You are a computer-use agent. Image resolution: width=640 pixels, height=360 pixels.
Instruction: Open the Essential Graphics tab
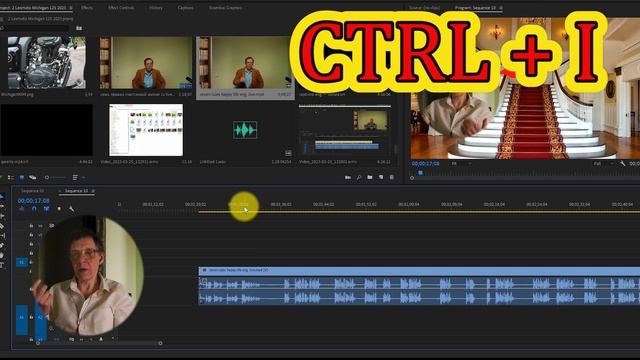coord(225,8)
